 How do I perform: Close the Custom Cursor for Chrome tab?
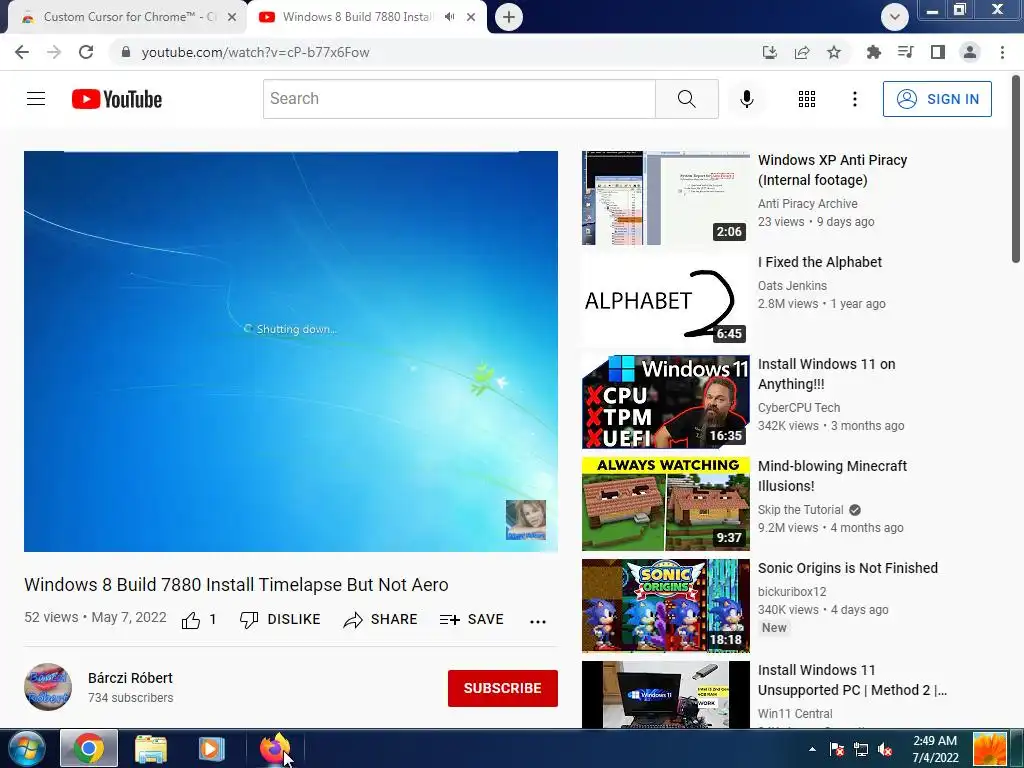(x=232, y=17)
